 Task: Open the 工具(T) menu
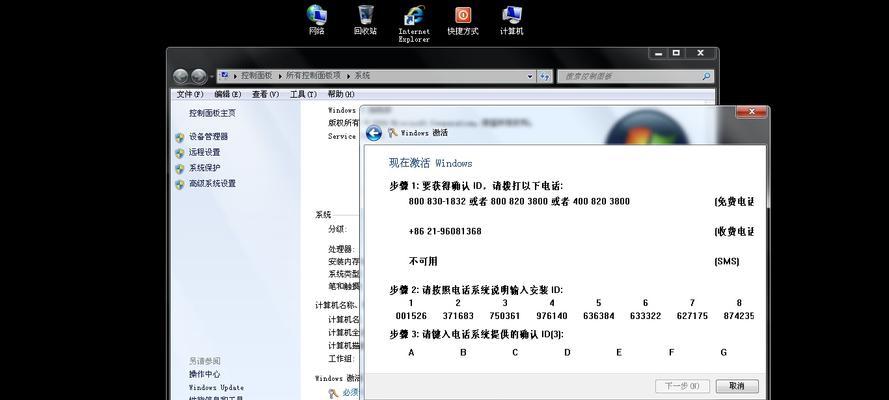click(x=303, y=94)
